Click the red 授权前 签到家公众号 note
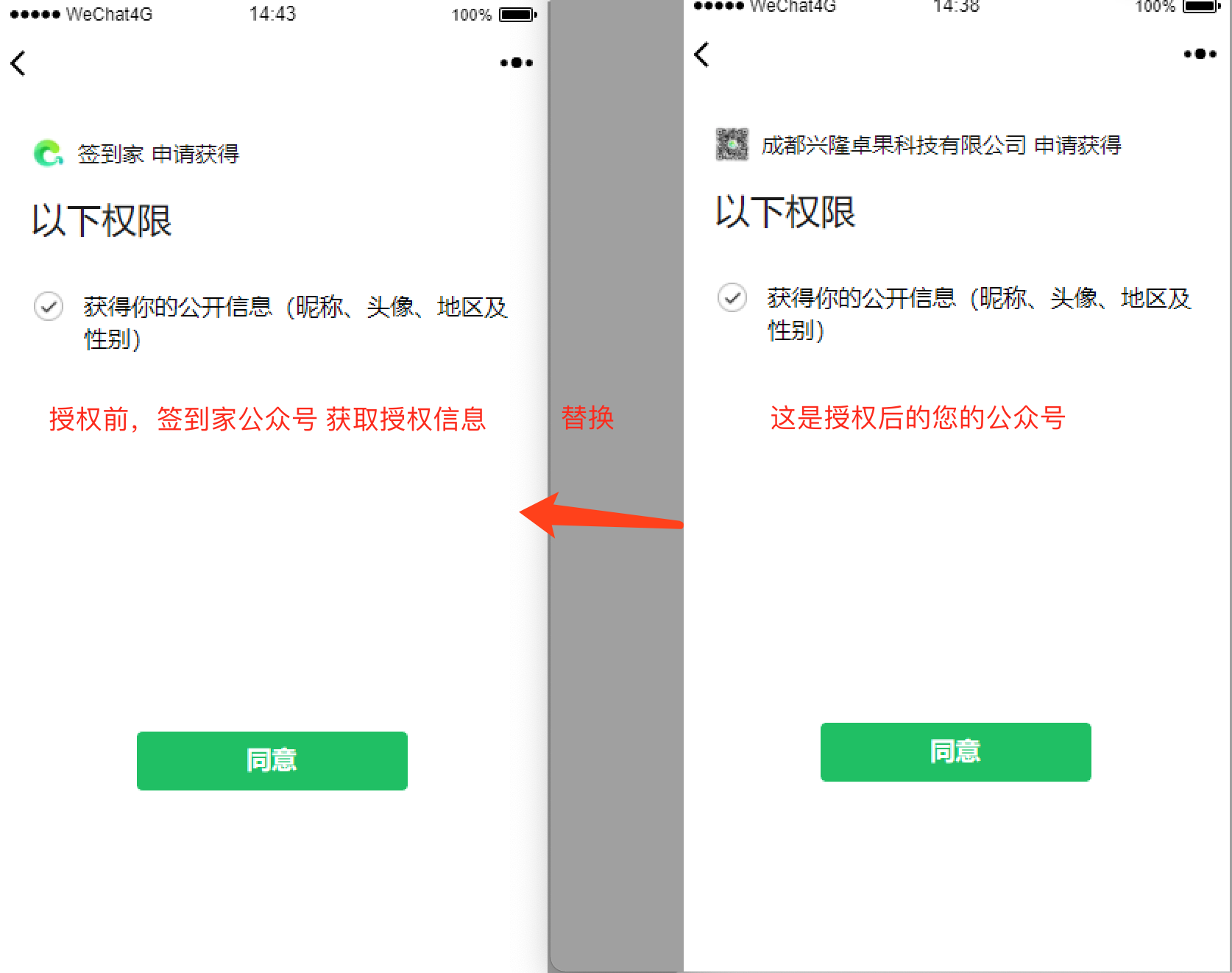Image resolution: width=1232 pixels, height=973 pixels. tap(268, 419)
